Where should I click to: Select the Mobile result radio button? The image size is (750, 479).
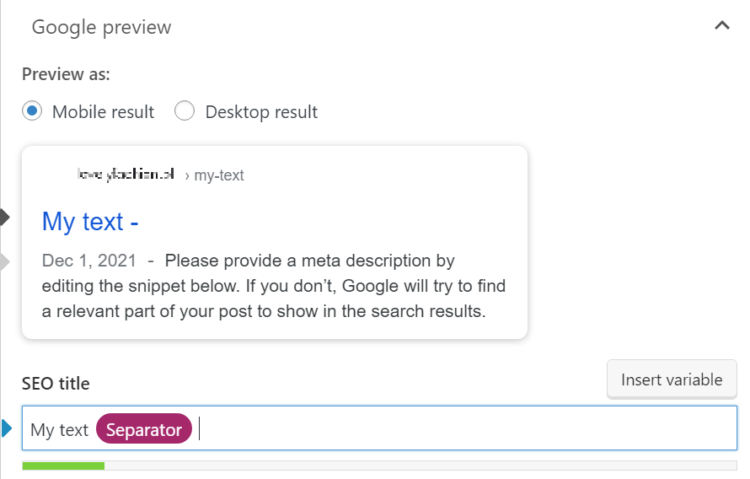(x=32, y=111)
